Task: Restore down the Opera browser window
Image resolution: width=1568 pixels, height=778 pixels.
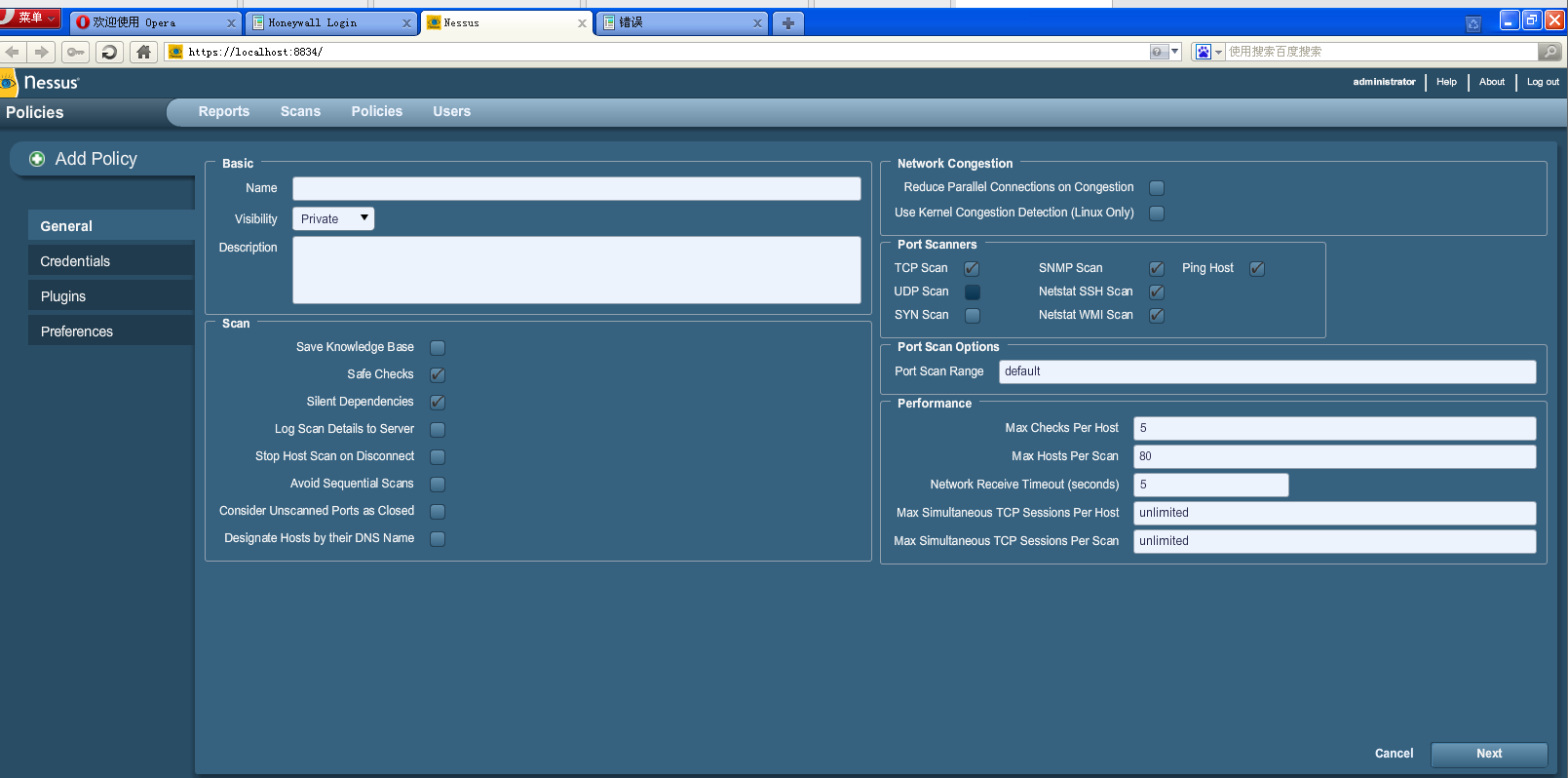Action: [1531, 19]
